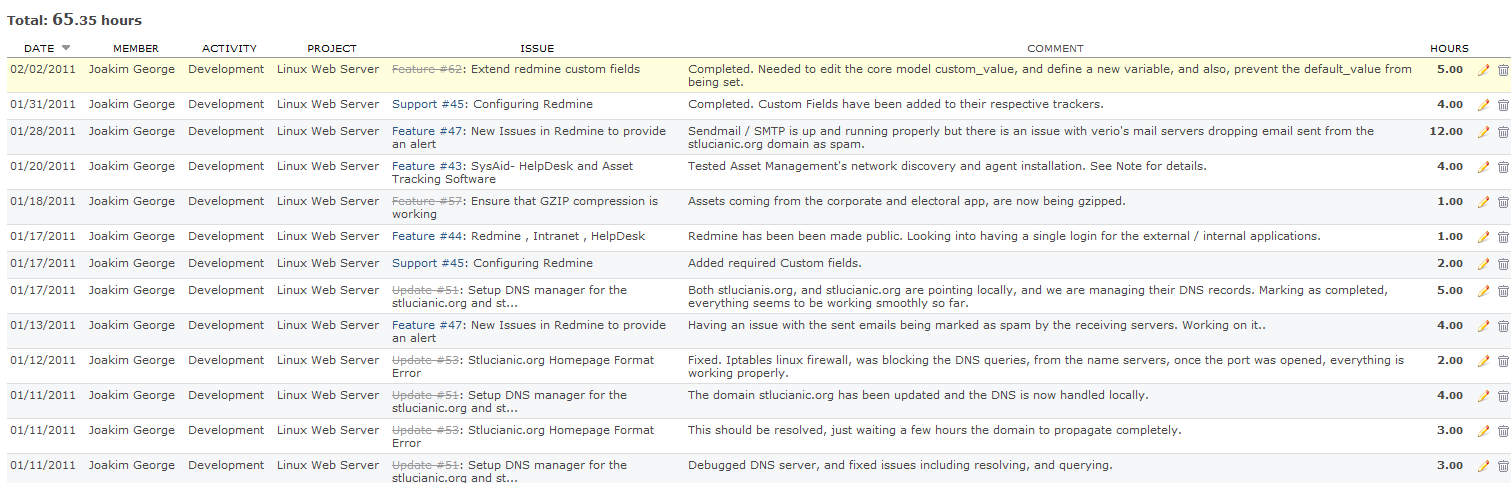1511x483 pixels.
Task: Select the 'Total: 65.35 hours' summary text
Action: 75,19
